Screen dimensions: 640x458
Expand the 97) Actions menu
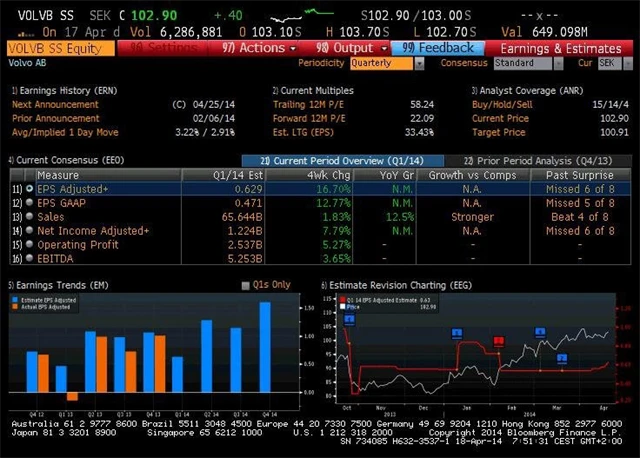coord(259,48)
